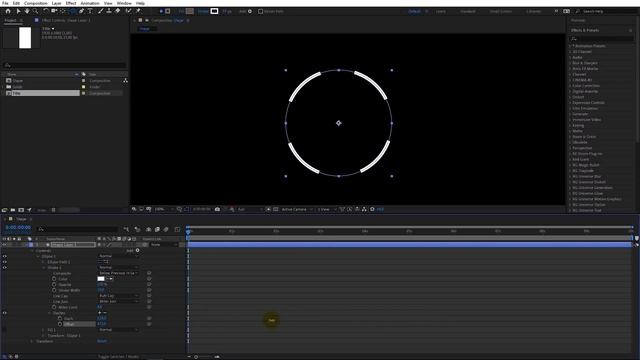The width and height of the screenshot is (640, 360).
Task: Click the Offset value field
Action: [102, 324]
